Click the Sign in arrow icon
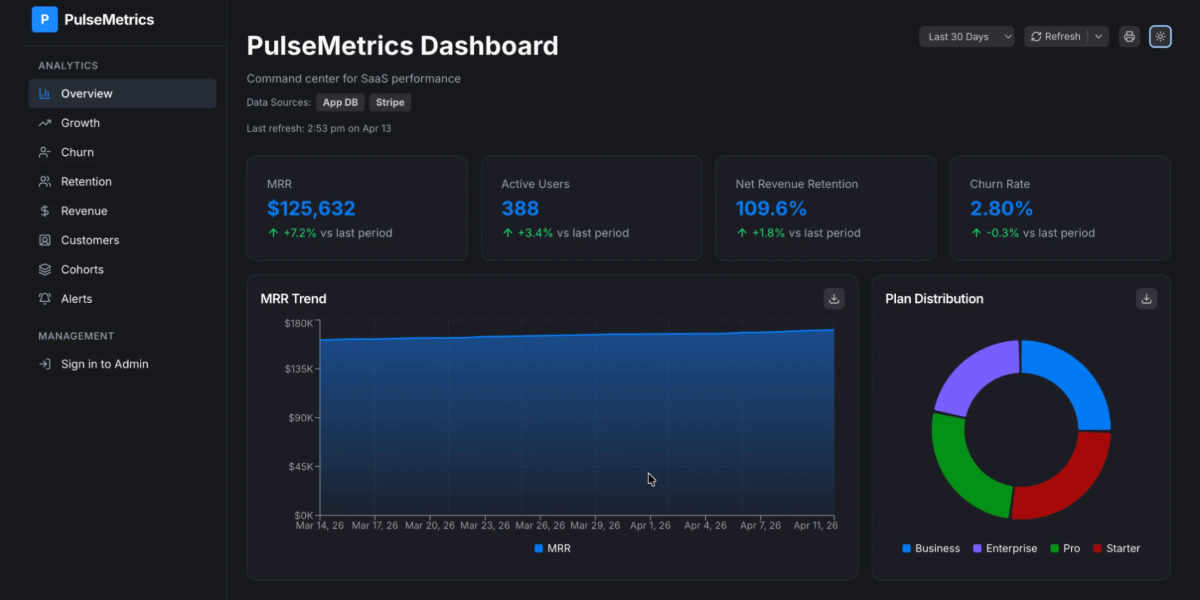This screenshot has height=600, width=1200. tap(45, 364)
